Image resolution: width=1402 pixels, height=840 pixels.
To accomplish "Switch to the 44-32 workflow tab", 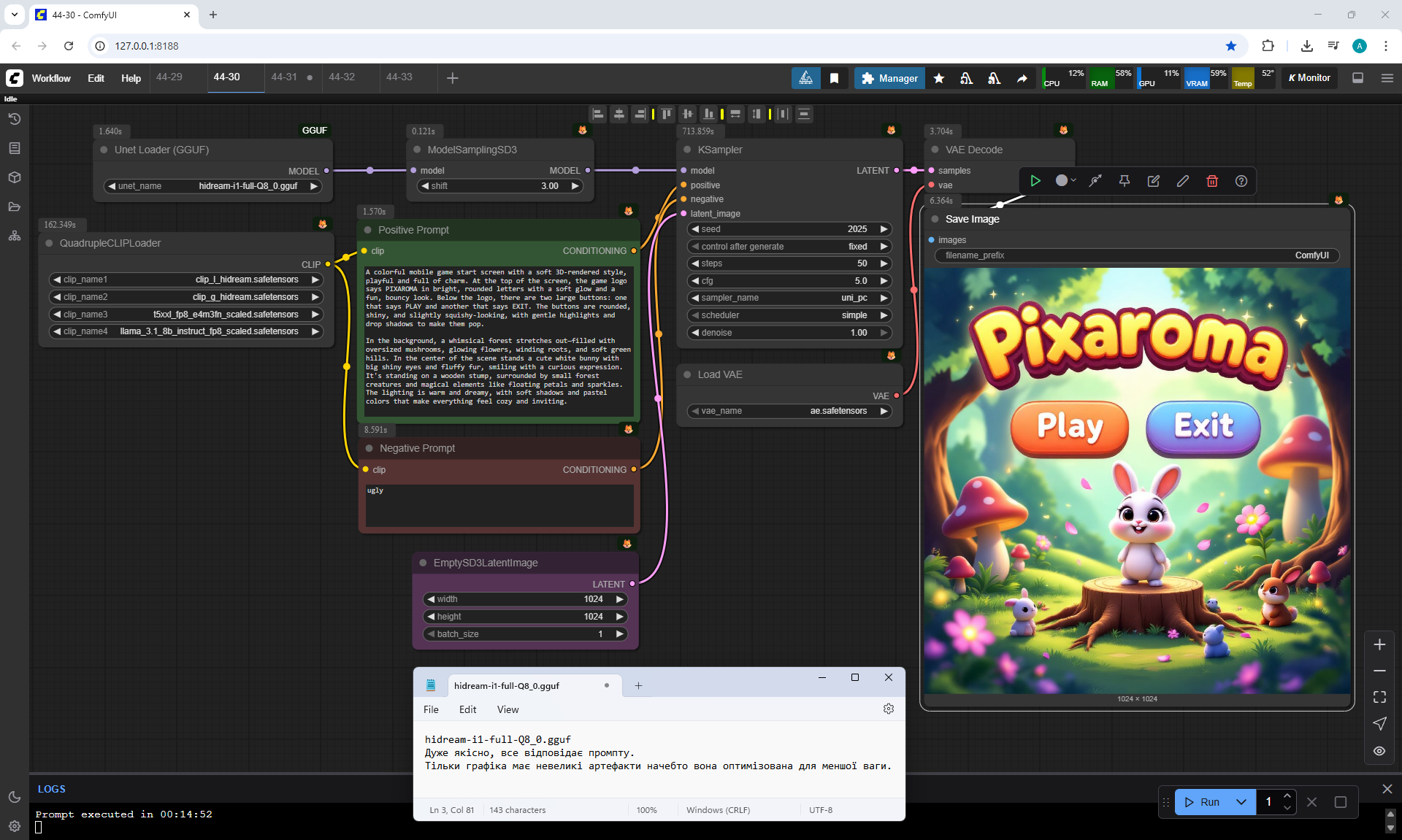I will [x=342, y=77].
